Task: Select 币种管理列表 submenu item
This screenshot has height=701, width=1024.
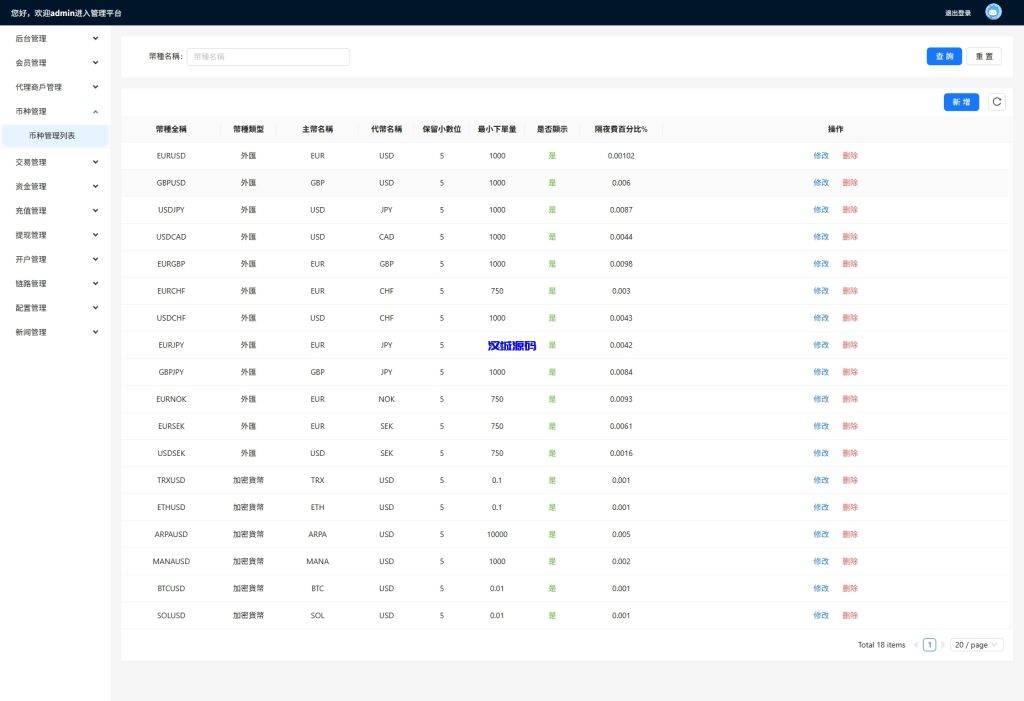Action: point(52,136)
